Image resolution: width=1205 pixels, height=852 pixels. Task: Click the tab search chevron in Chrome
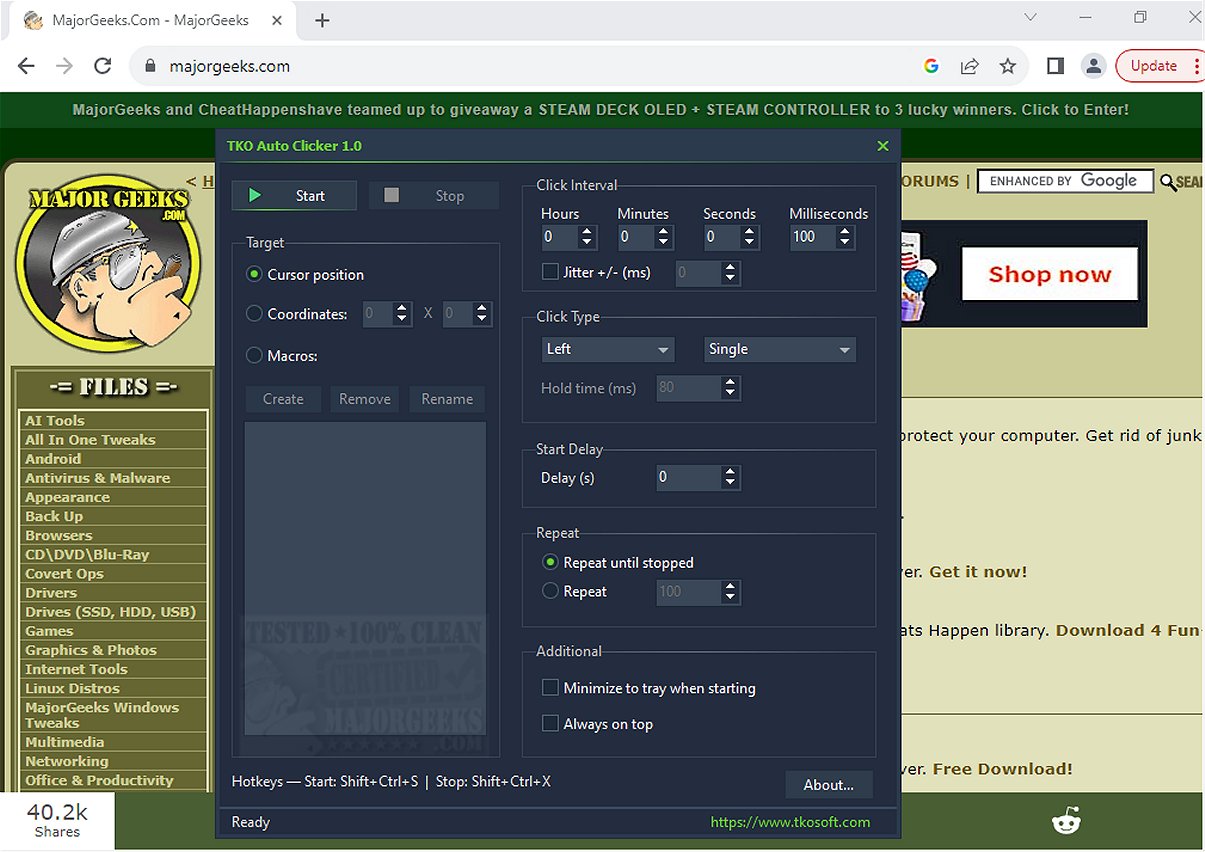point(1031,18)
